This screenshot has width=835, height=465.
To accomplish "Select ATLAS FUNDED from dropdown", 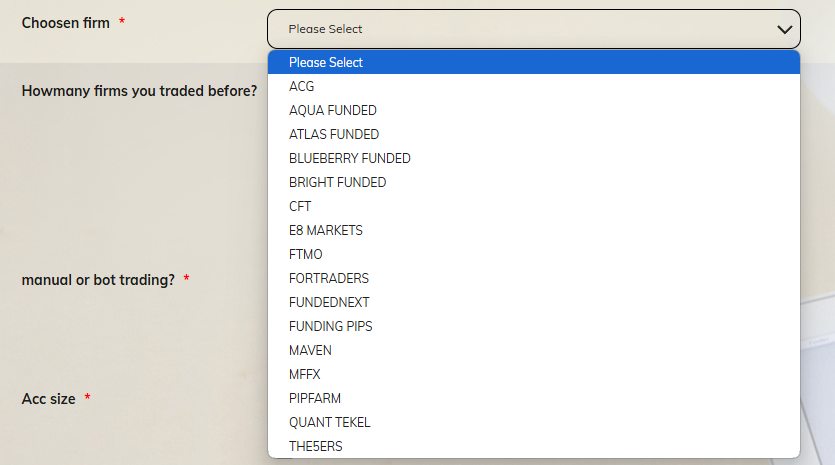I will (534, 134).
